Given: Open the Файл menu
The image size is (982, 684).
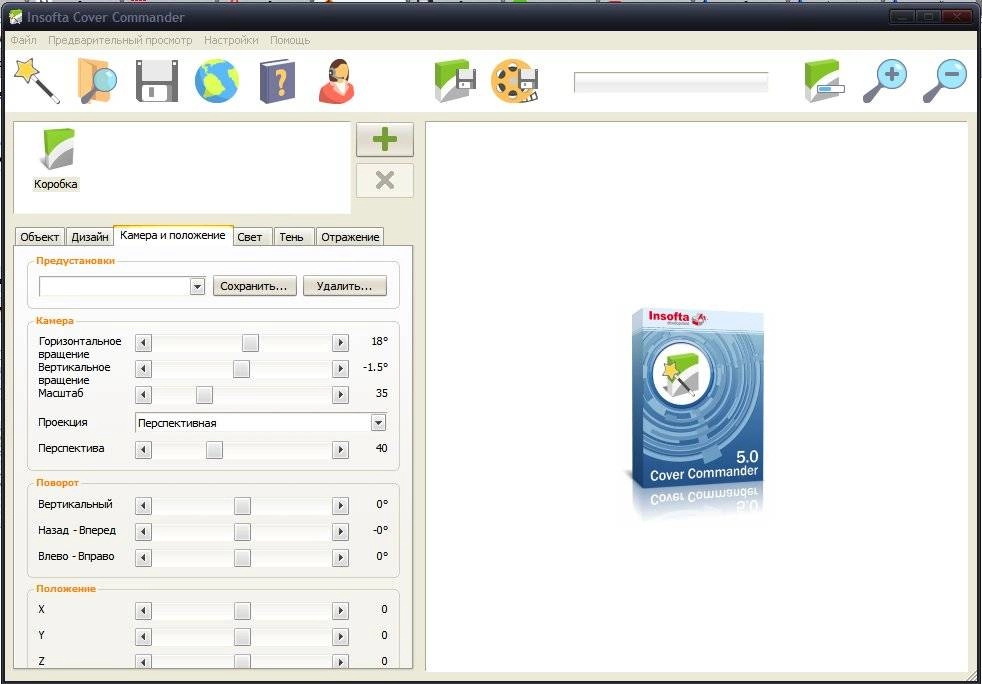Looking at the screenshot, I should tap(23, 40).
